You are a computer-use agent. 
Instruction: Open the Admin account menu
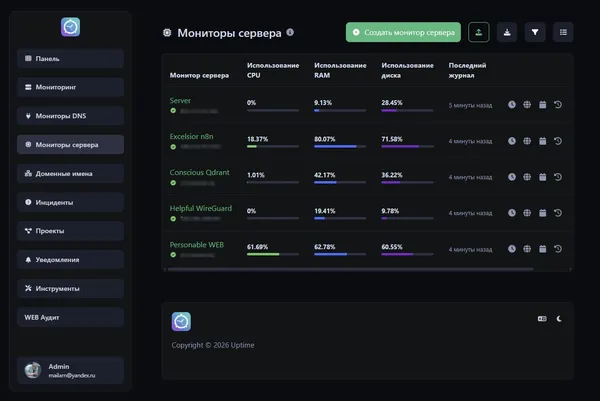point(70,371)
